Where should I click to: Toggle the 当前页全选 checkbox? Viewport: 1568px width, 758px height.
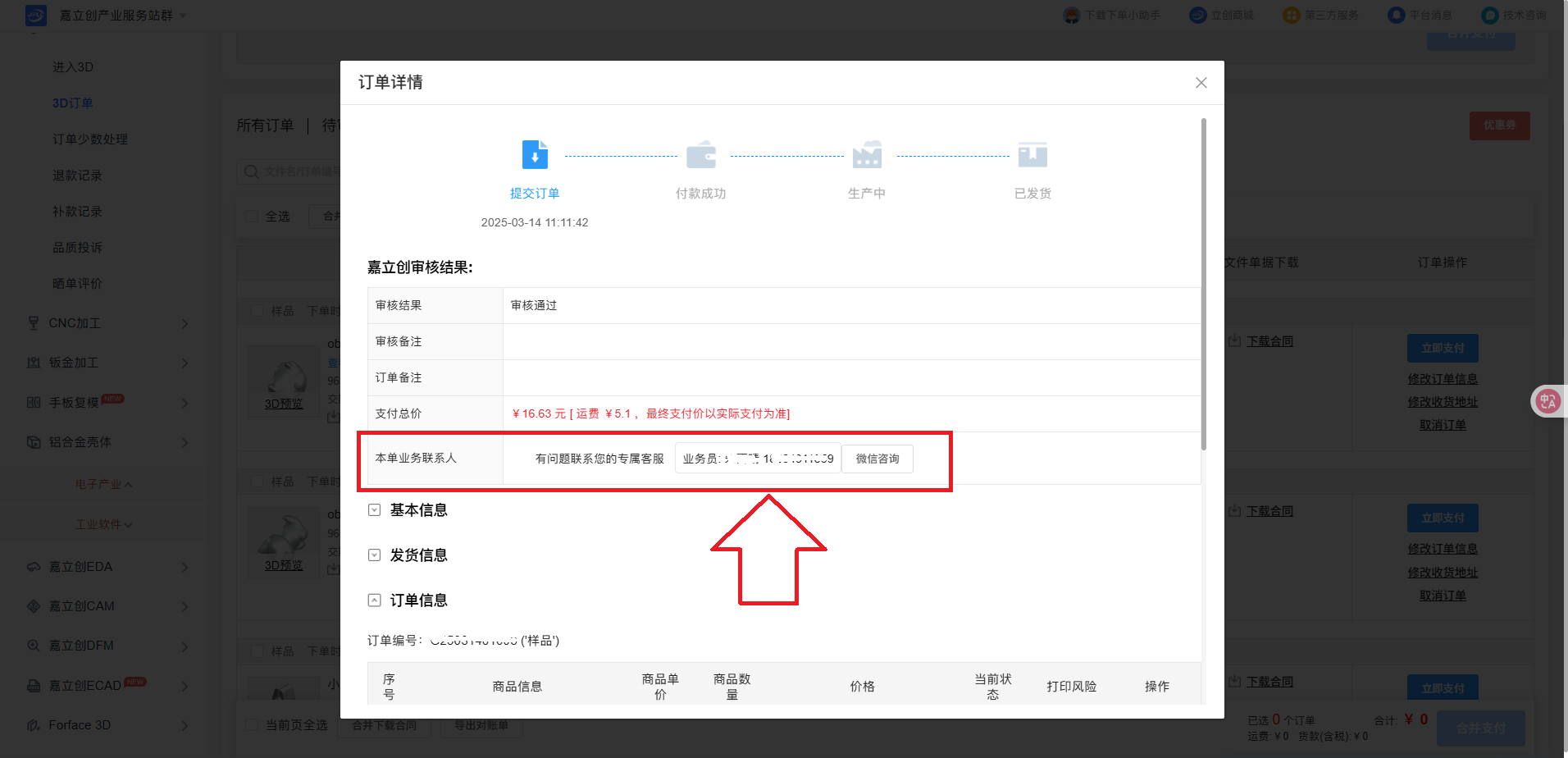click(253, 725)
